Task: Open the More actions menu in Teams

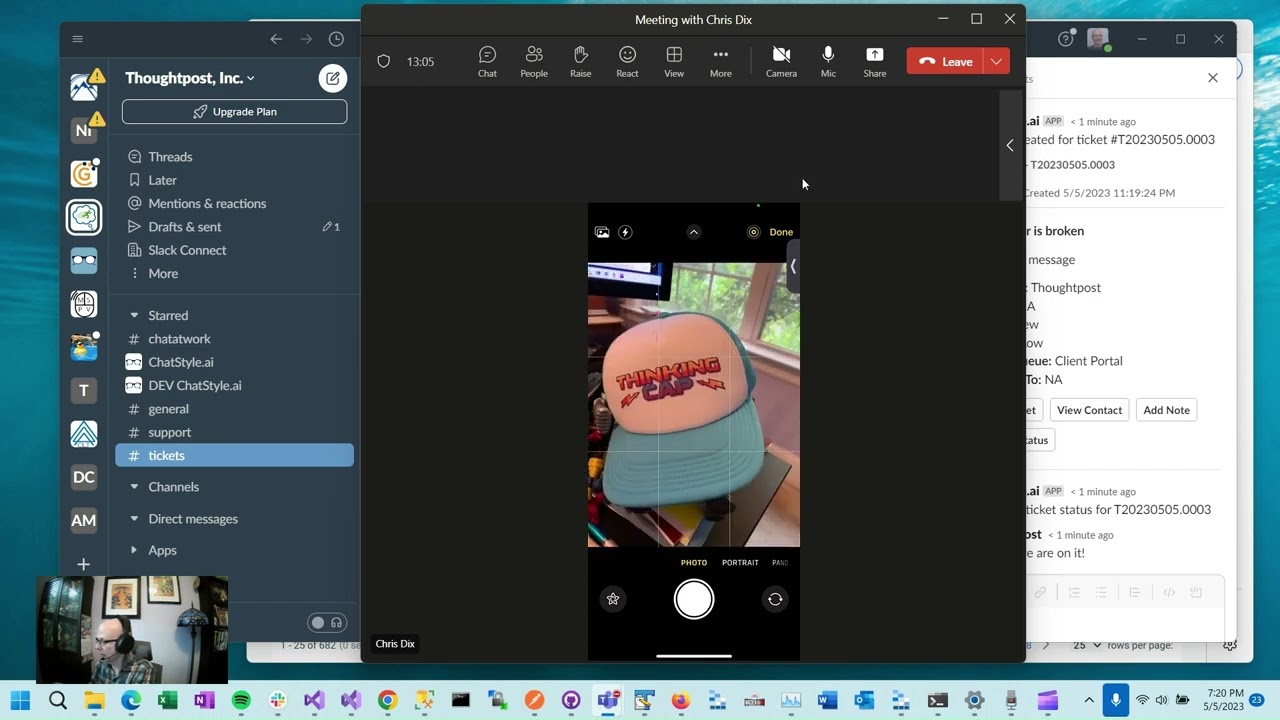Action: 721,62
